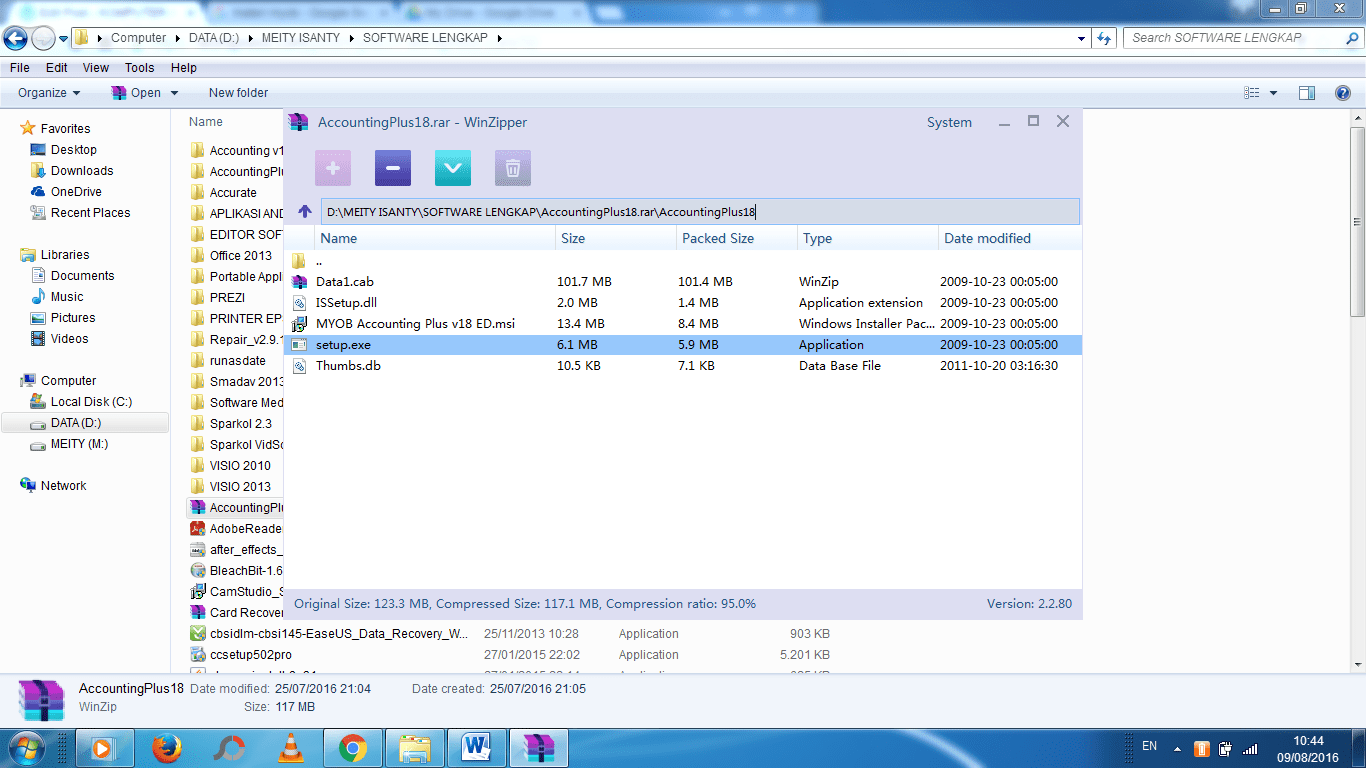Viewport: 1366px width, 768px height.
Task: Expand the address bar history dropdown
Action: point(1082,38)
